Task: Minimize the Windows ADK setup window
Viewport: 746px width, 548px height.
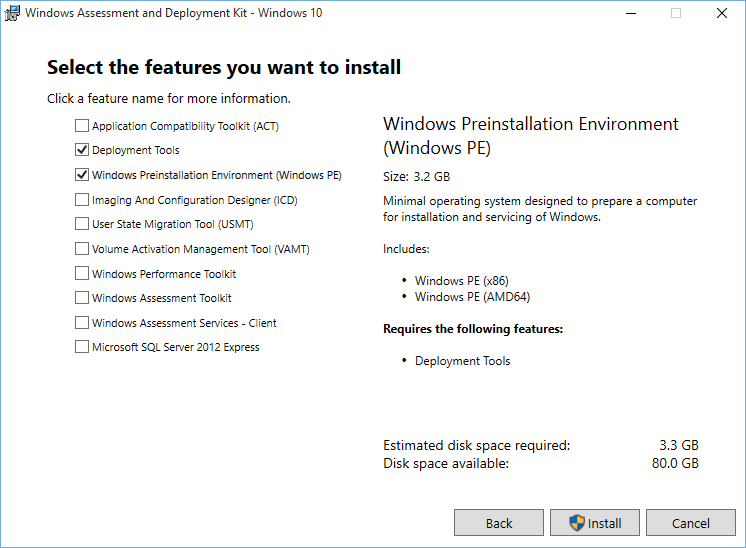Action: [x=630, y=13]
